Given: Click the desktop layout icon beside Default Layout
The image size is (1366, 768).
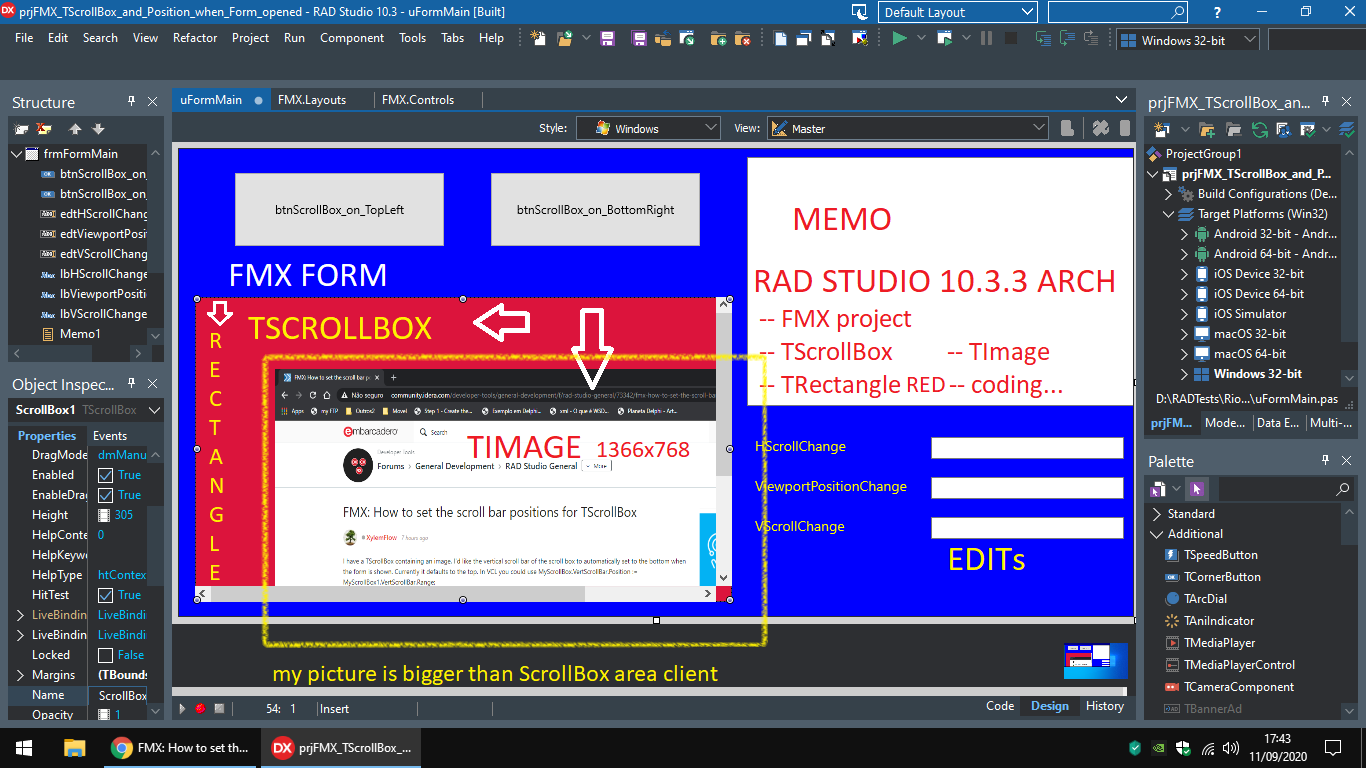Looking at the screenshot, I should [860, 12].
